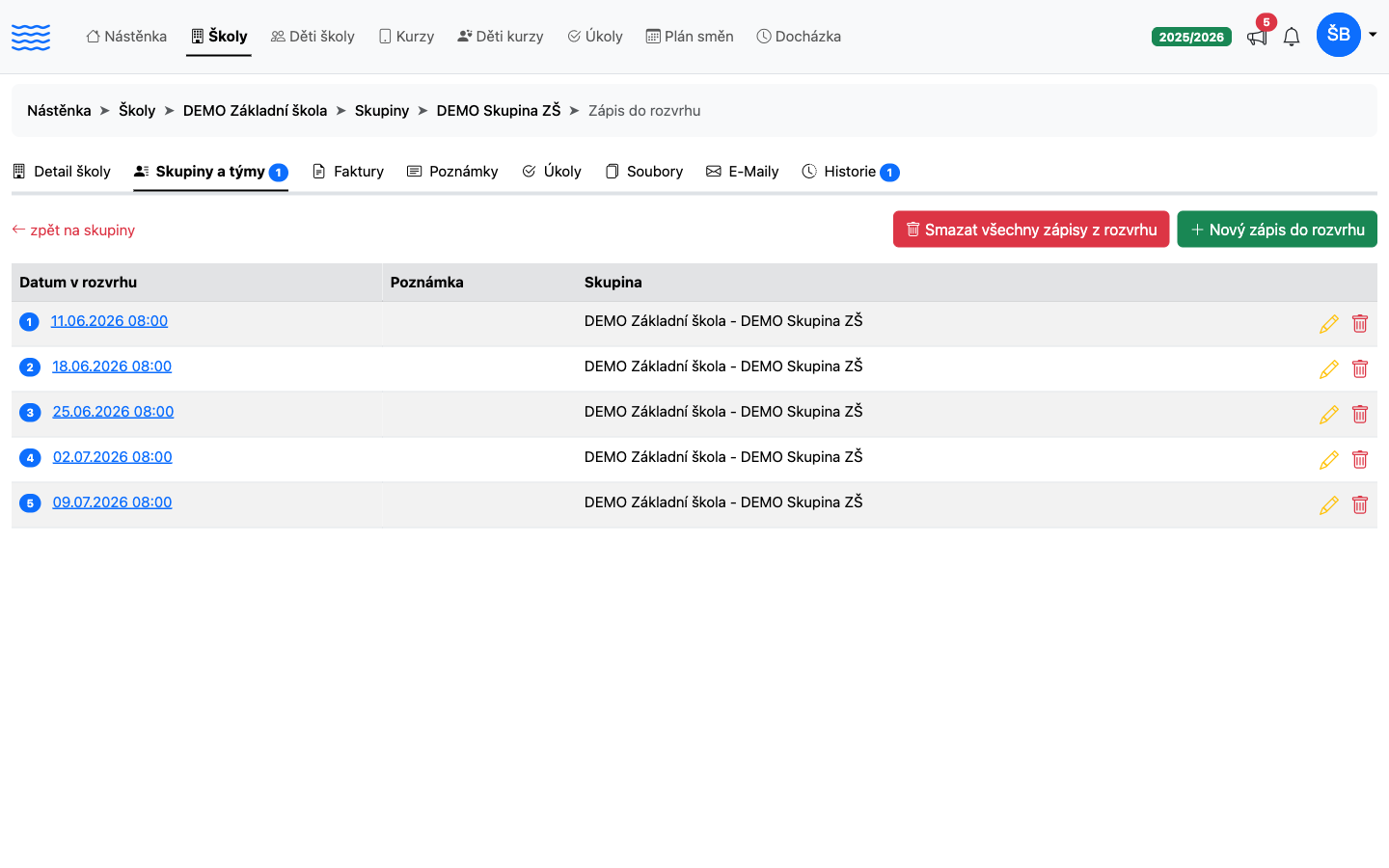Go to Nástěnka in top navigation
Viewport: 1389px width, 868px height.
point(126,37)
